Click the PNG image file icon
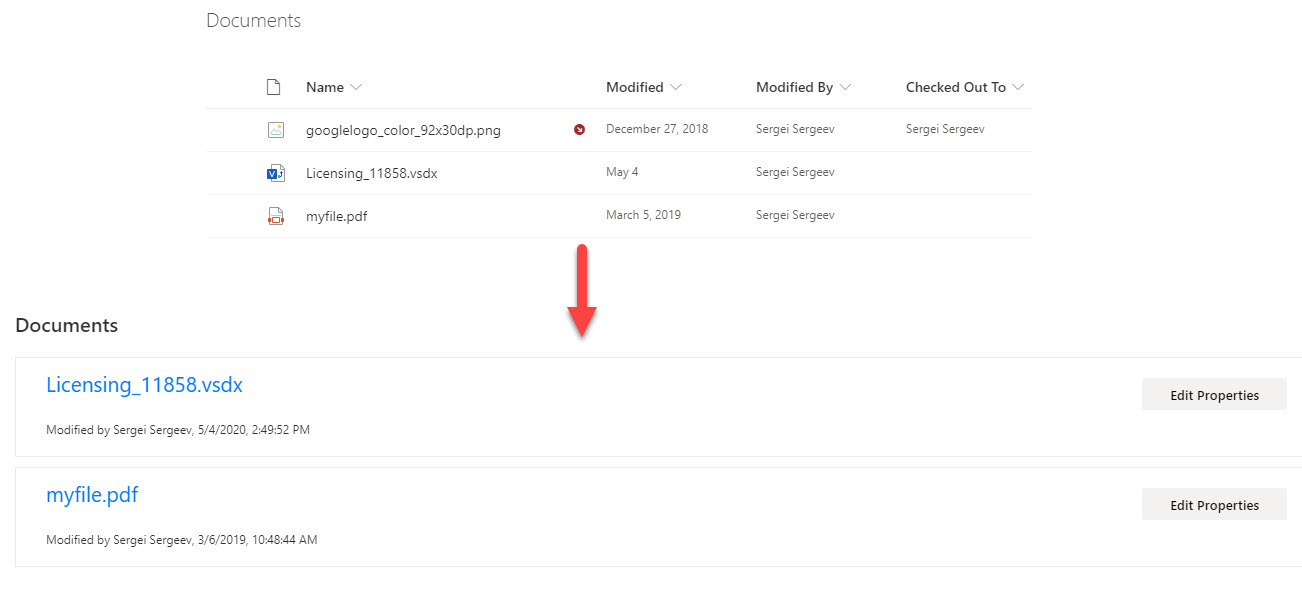1302x593 pixels. 276,130
